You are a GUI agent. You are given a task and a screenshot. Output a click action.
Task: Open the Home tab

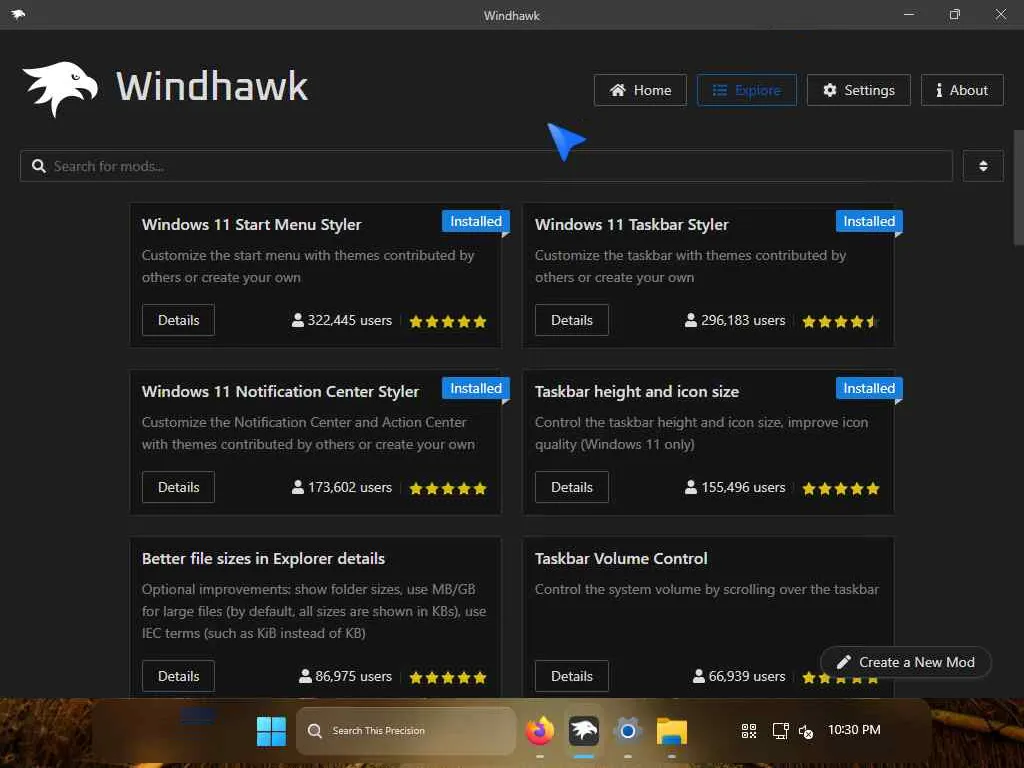pyautogui.click(x=640, y=90)
